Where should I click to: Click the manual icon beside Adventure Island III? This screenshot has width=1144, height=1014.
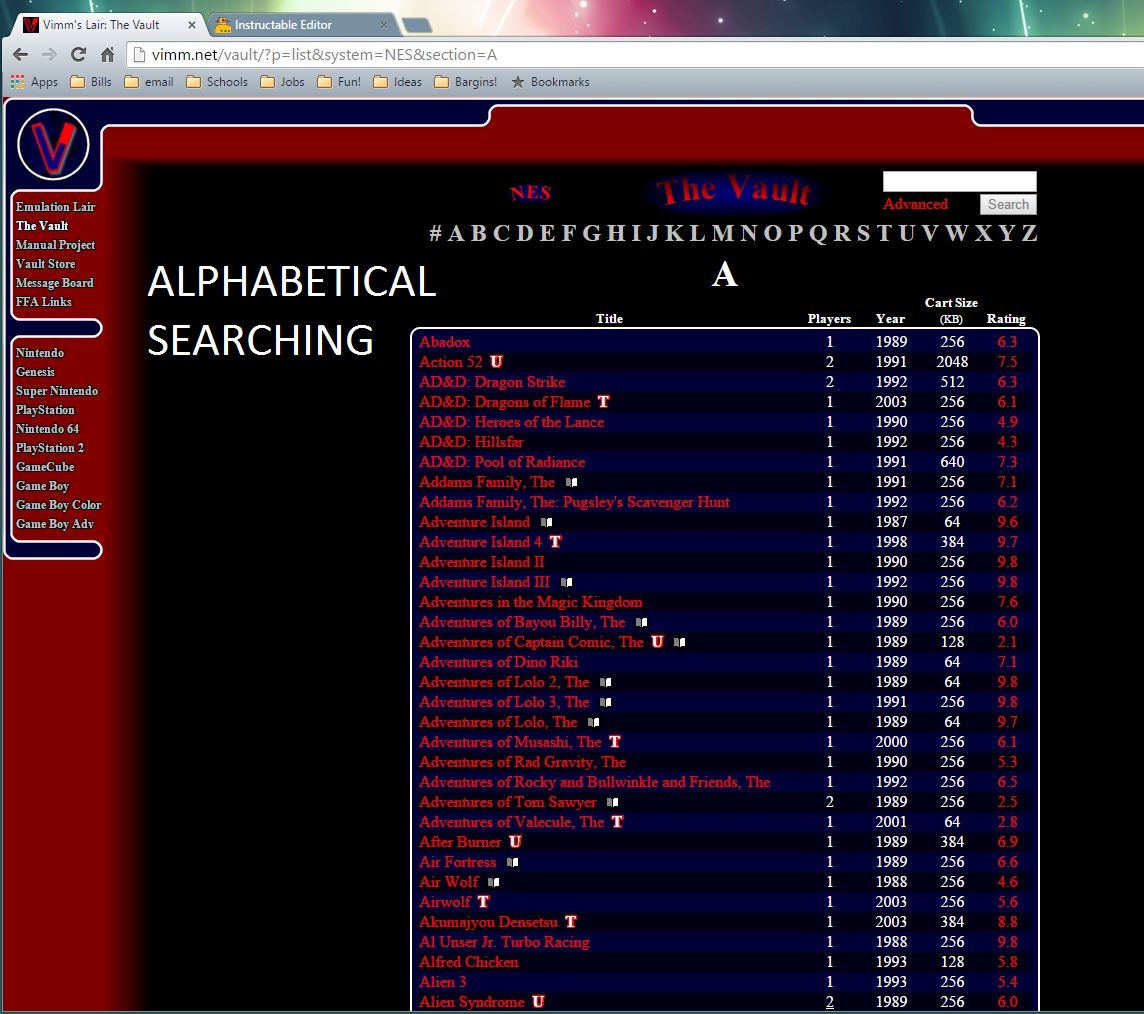click(568, 582)
